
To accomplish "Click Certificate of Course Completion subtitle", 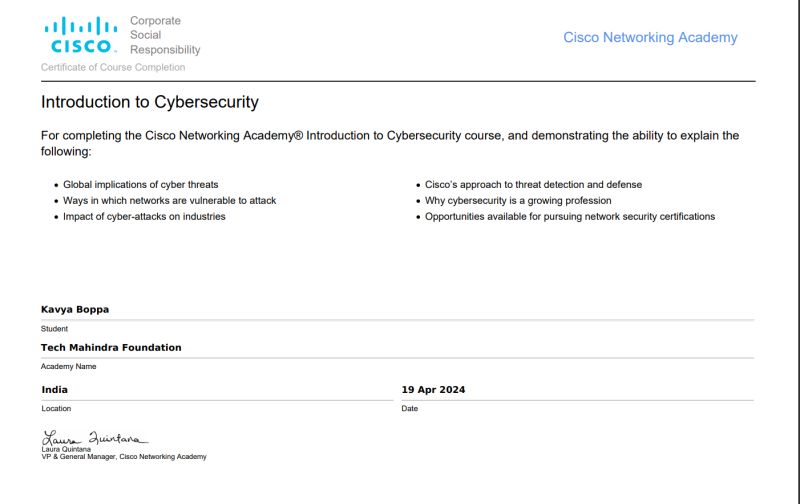I will click(113, 67).
